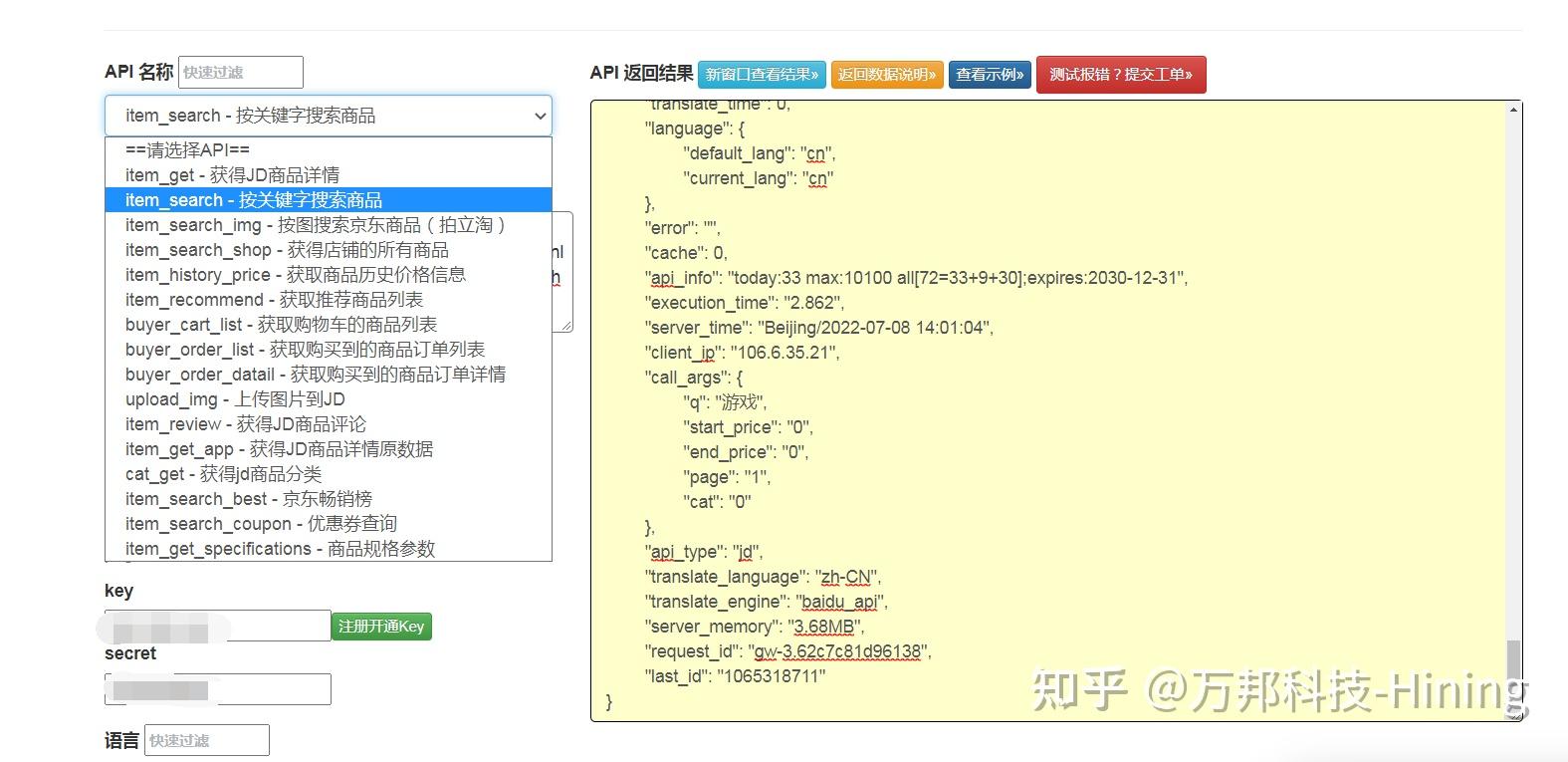Select upload_img - 上传图片到JD
The height and width of the screenshot is (762, 1568).
[328, 399]
